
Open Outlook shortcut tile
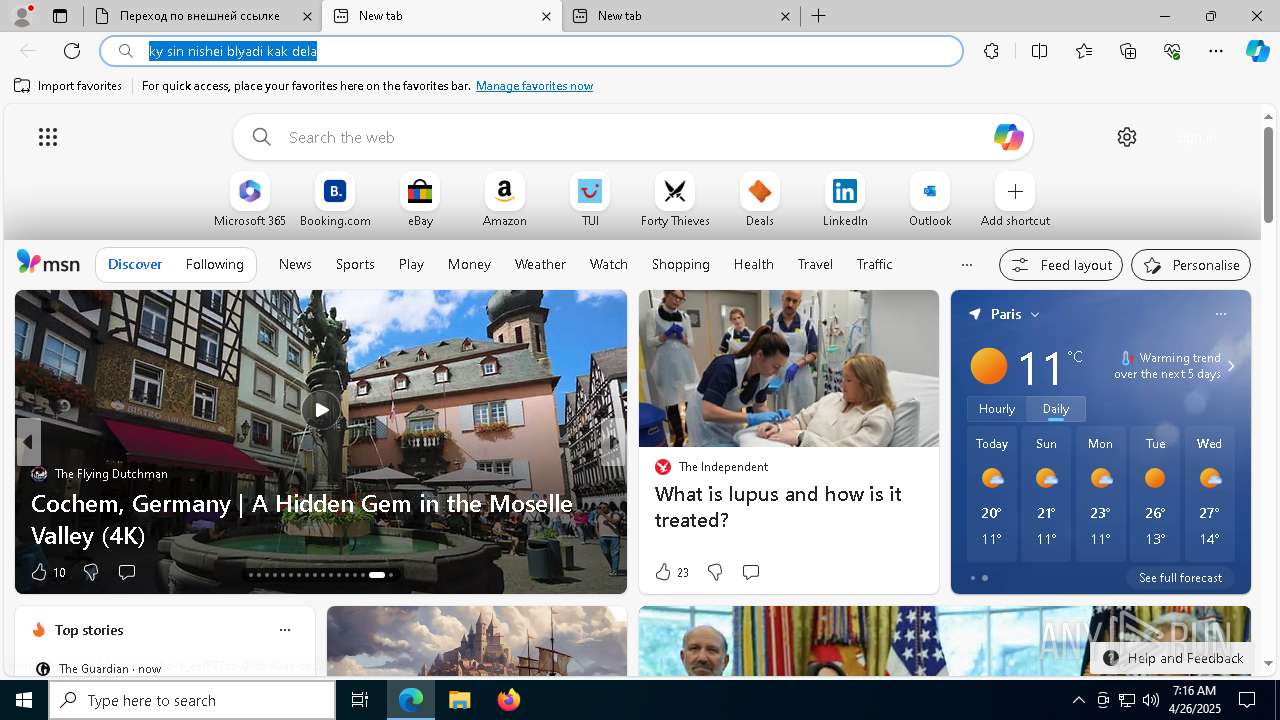point(930,200)
